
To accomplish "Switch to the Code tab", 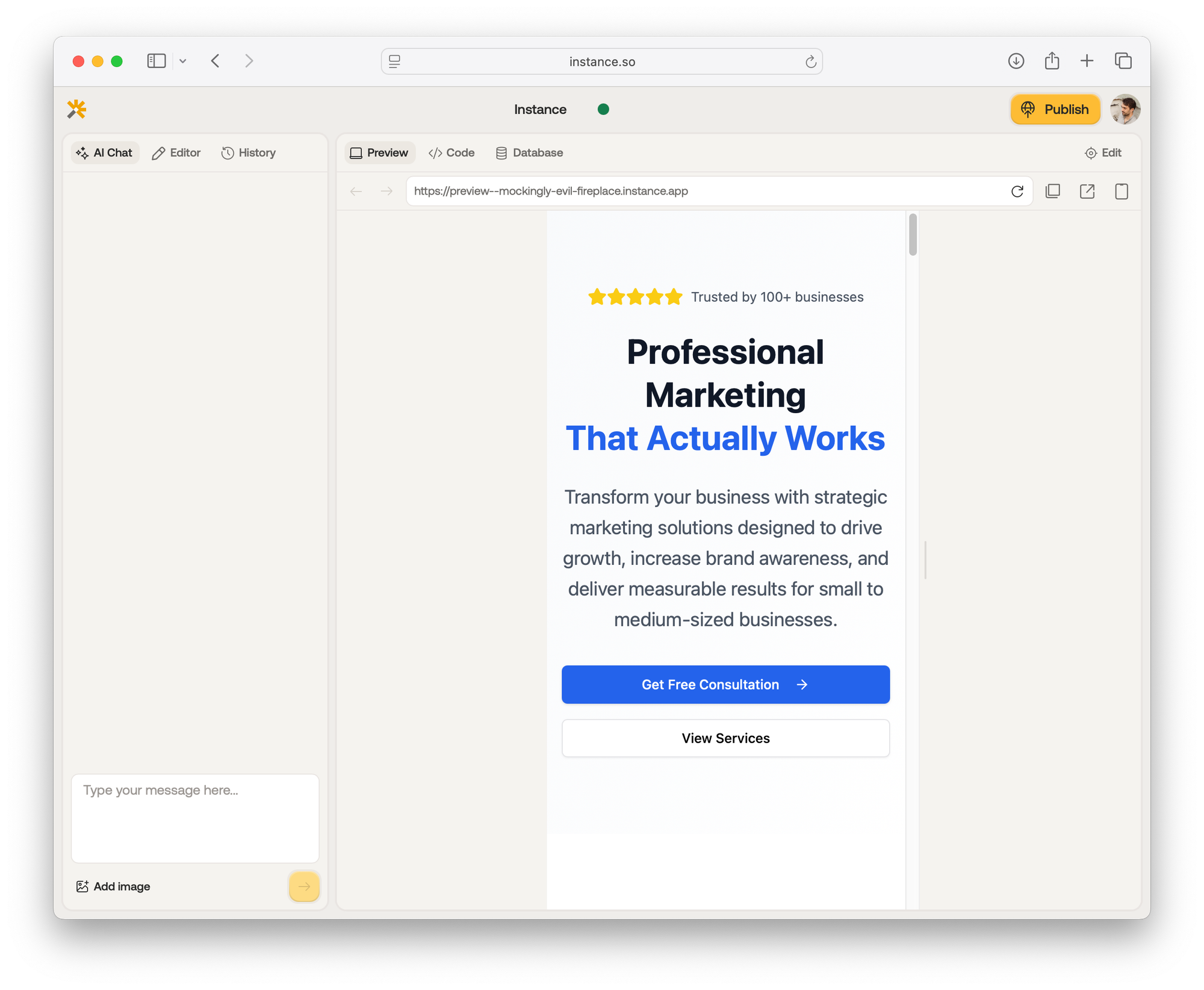I will pyautogui.click(x=451, y=153).
